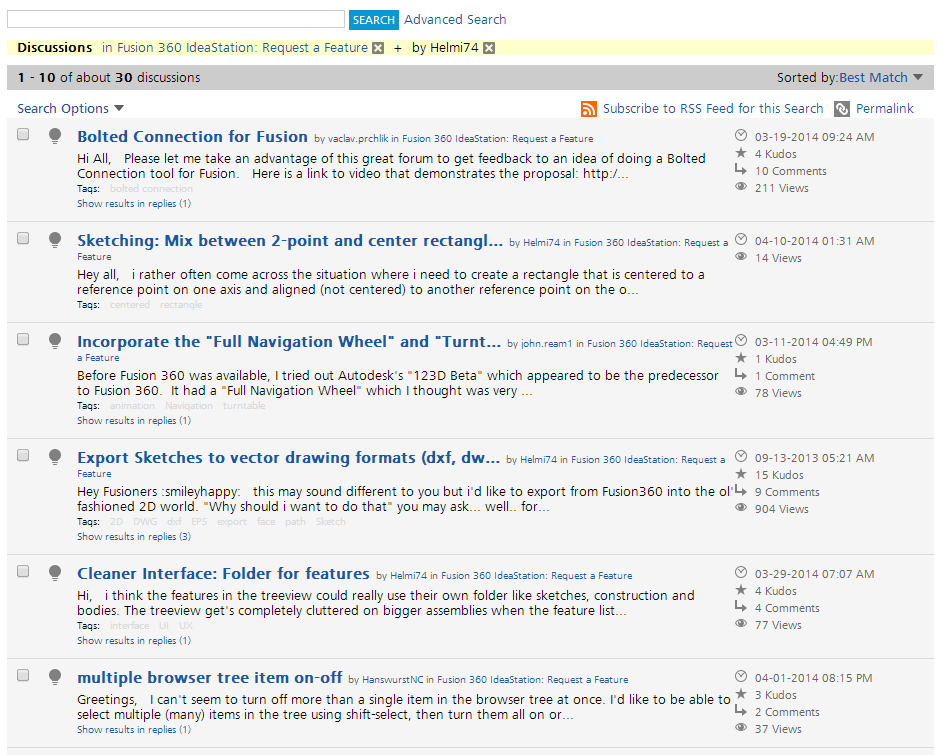The image size is (942, 755).
Task: Click lightbulb icon beside Cleaner Interface: Folder for features
Action: [55, 573]
